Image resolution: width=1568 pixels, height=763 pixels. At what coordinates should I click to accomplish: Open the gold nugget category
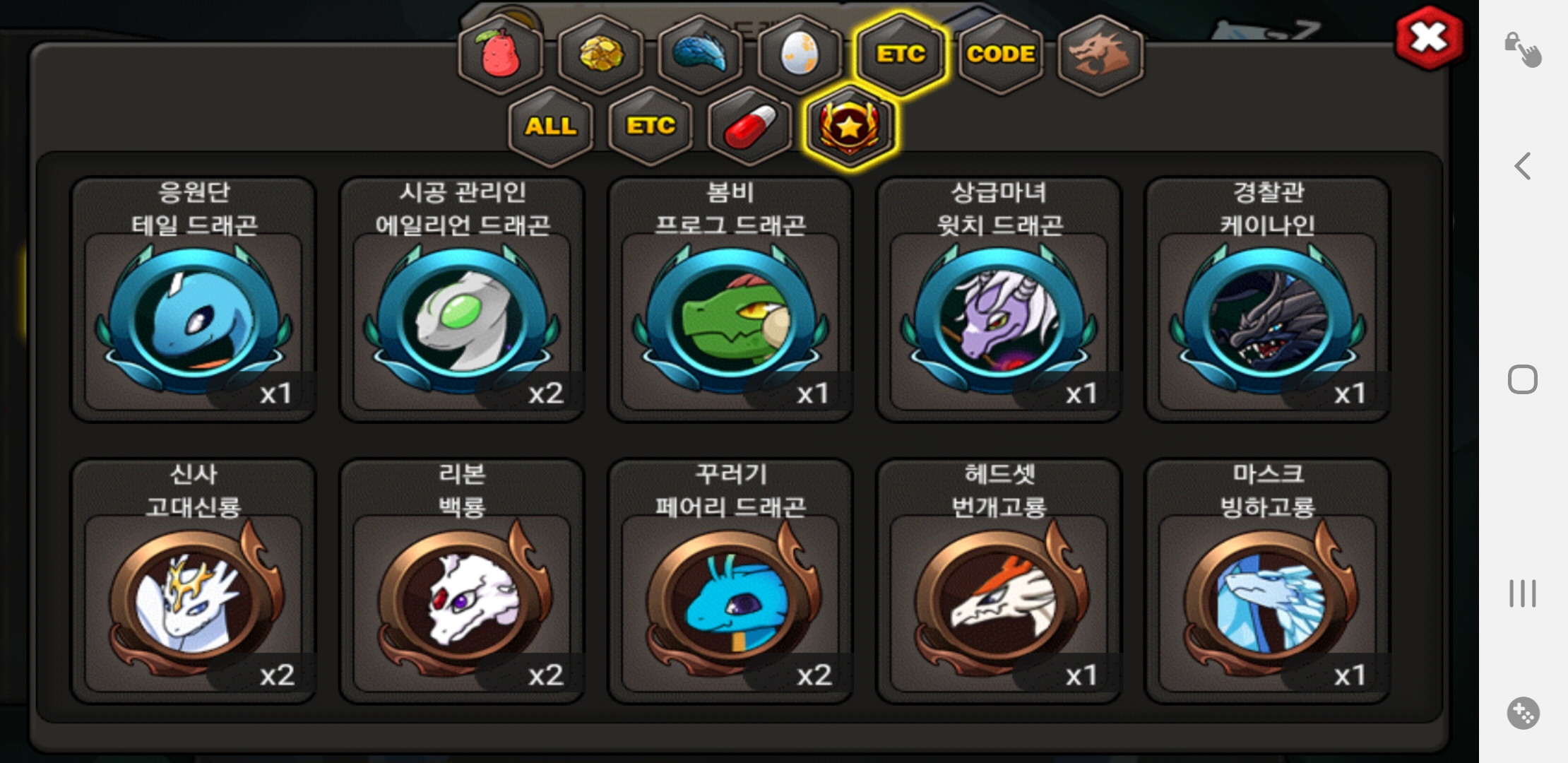(x=601, y=54)
